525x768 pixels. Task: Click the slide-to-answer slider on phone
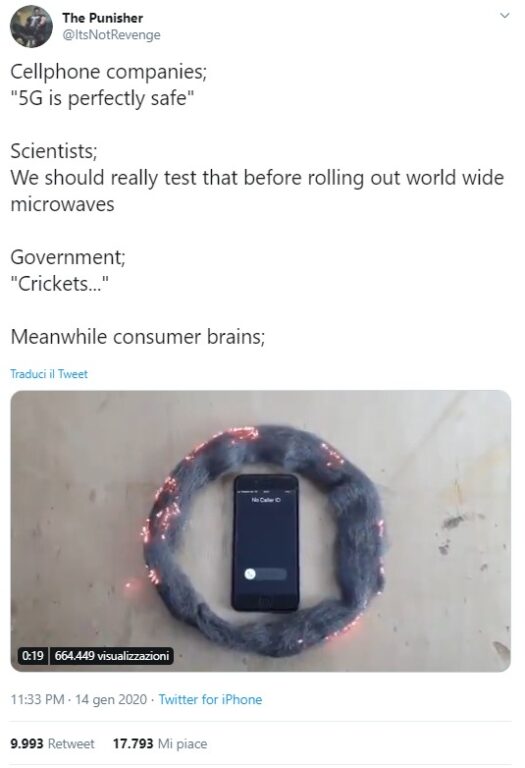(x=265, y=574)
